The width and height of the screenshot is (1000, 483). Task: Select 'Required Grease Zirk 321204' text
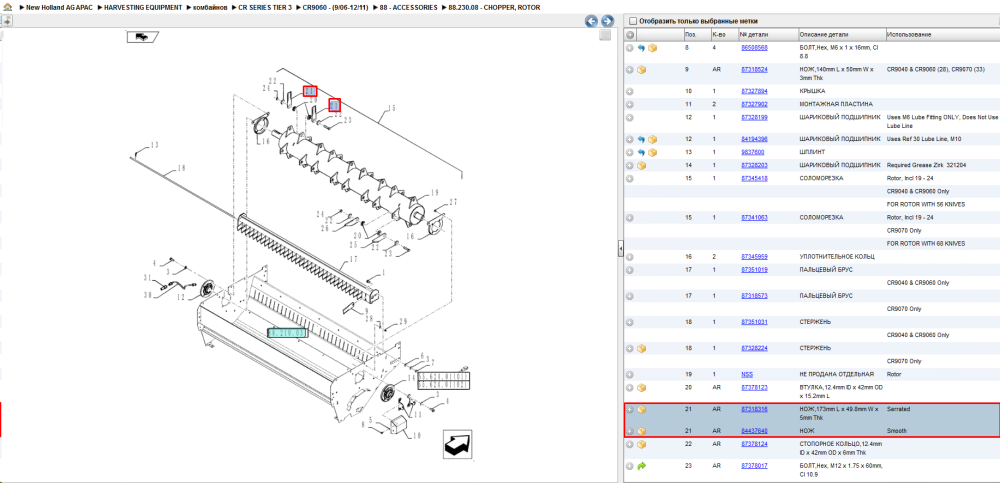[926, 165]
